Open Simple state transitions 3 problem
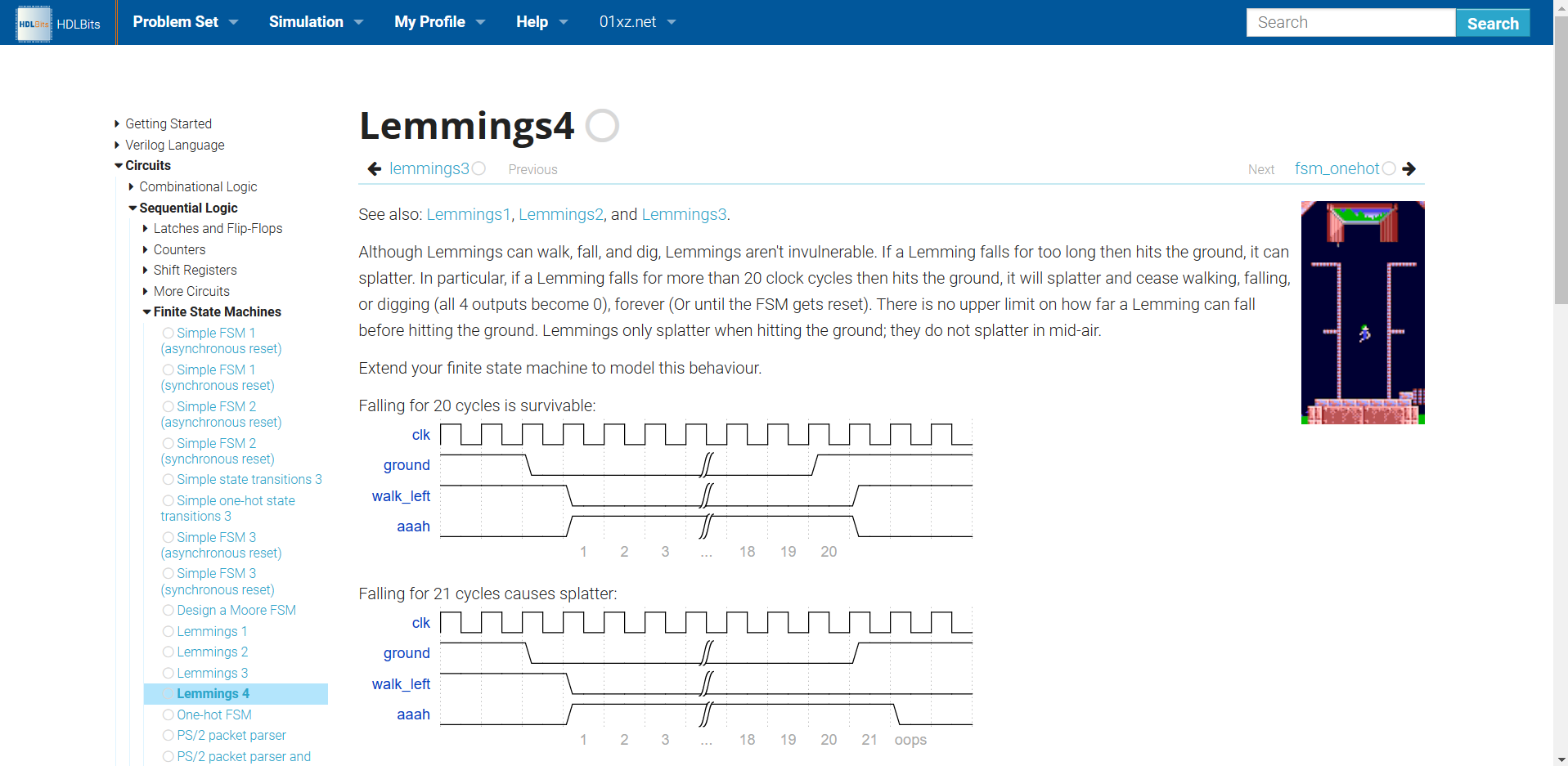 249,479
